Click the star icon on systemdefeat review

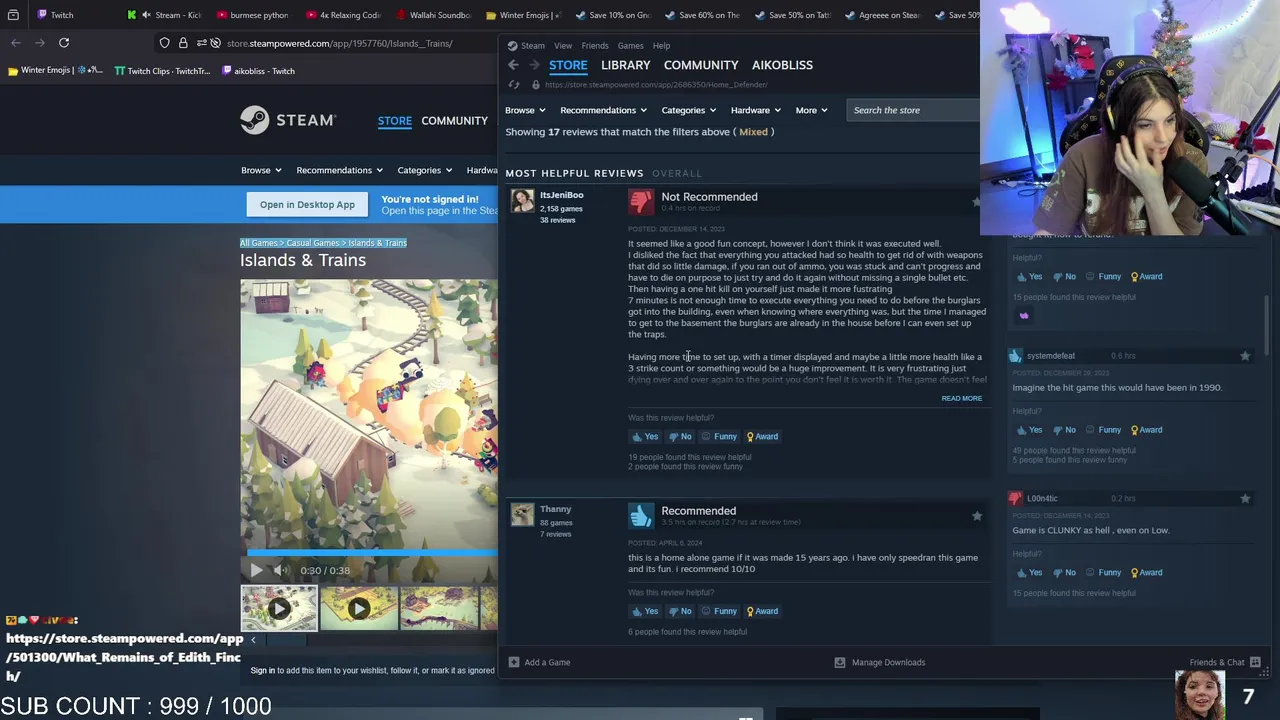pyautogui.click(x=1245, y=356)
